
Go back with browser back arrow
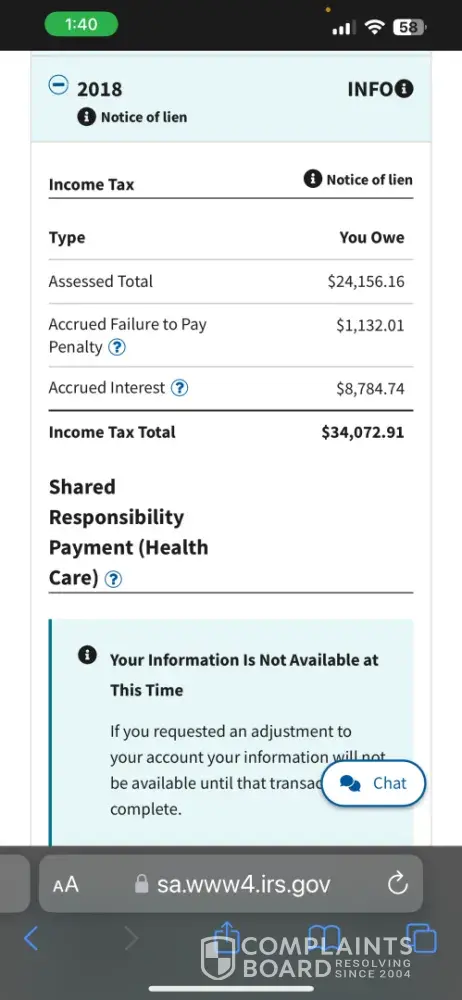(31, 939)
